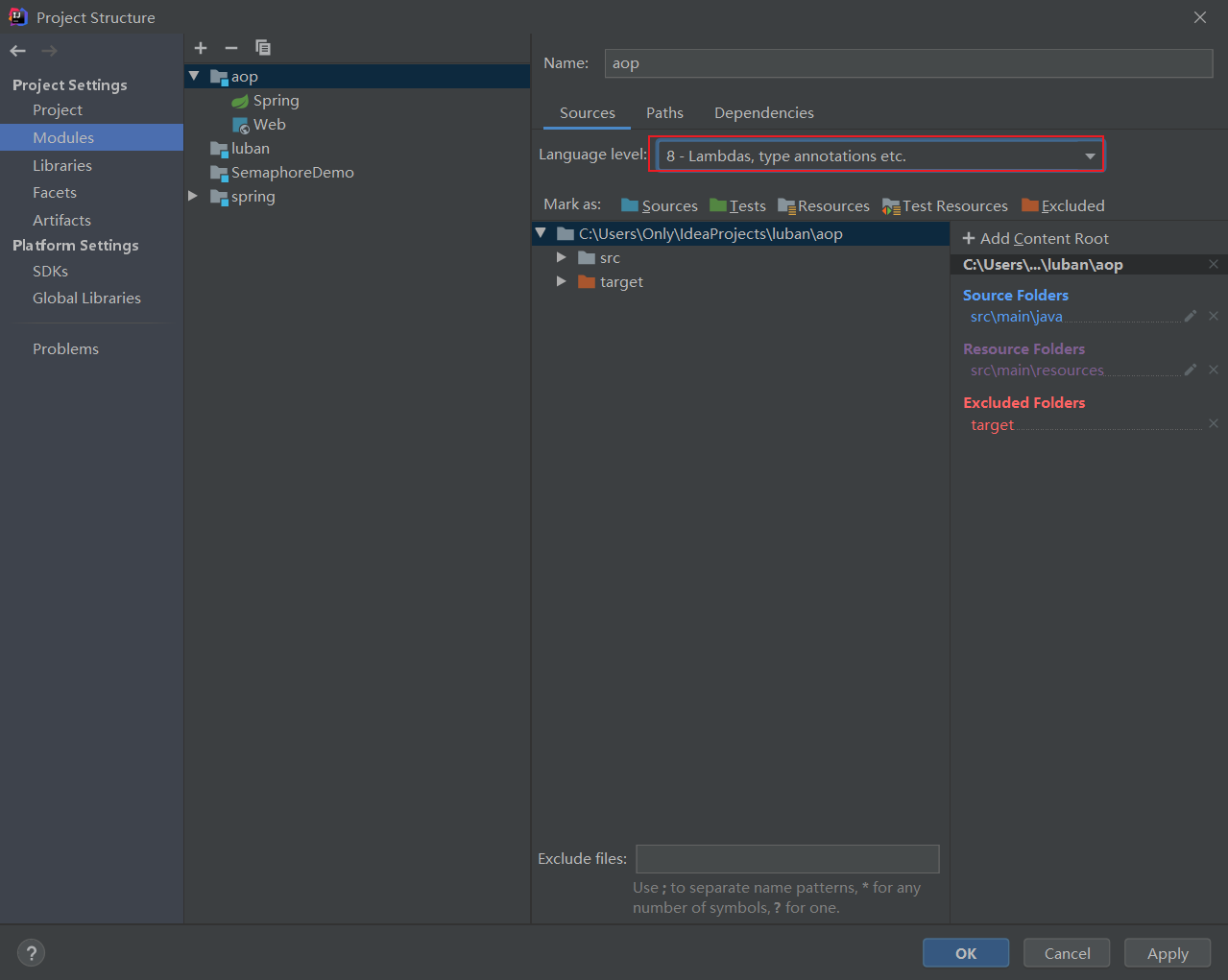Switch to the Dependencies tab

pos(763,112)
